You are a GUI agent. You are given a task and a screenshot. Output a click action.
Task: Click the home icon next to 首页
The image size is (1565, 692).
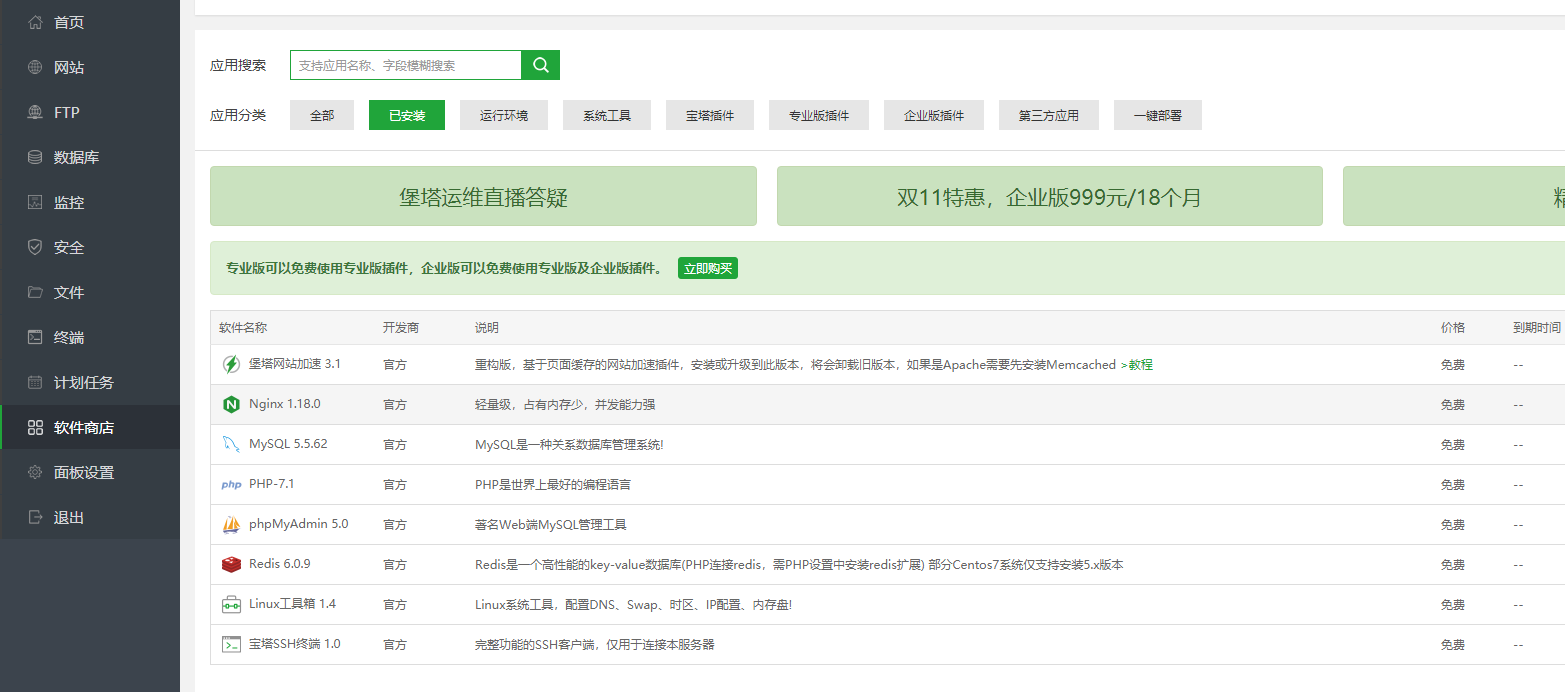click(x=35, y=22)
